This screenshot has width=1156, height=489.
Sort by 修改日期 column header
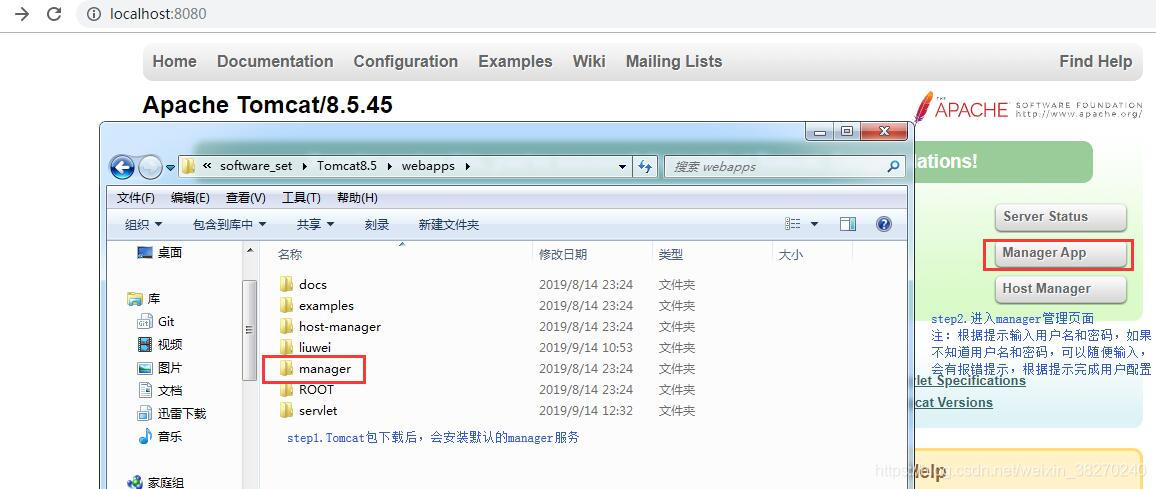(563, 254)
